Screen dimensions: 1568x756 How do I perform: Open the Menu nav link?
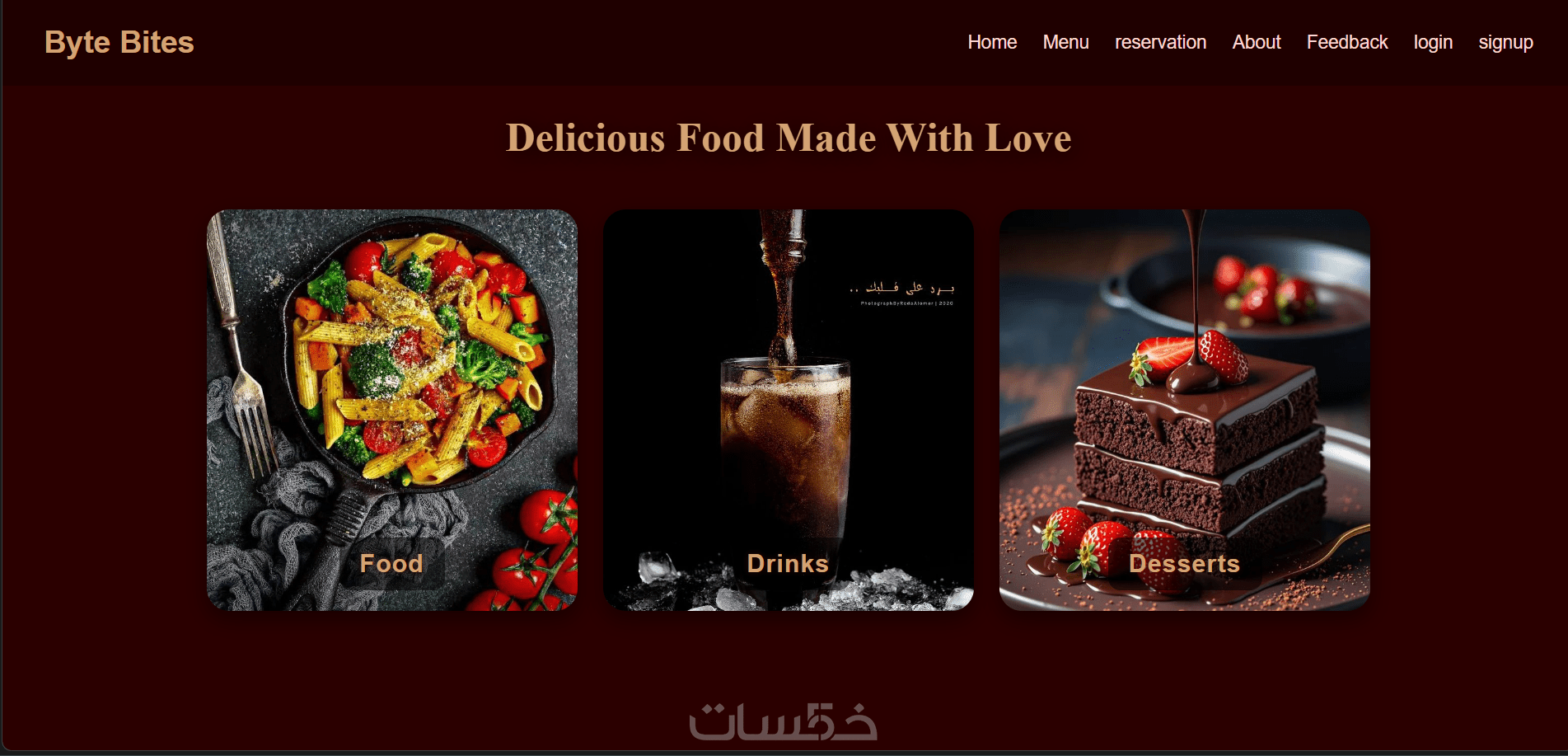pyautogui.click(x=1065, y=42)
